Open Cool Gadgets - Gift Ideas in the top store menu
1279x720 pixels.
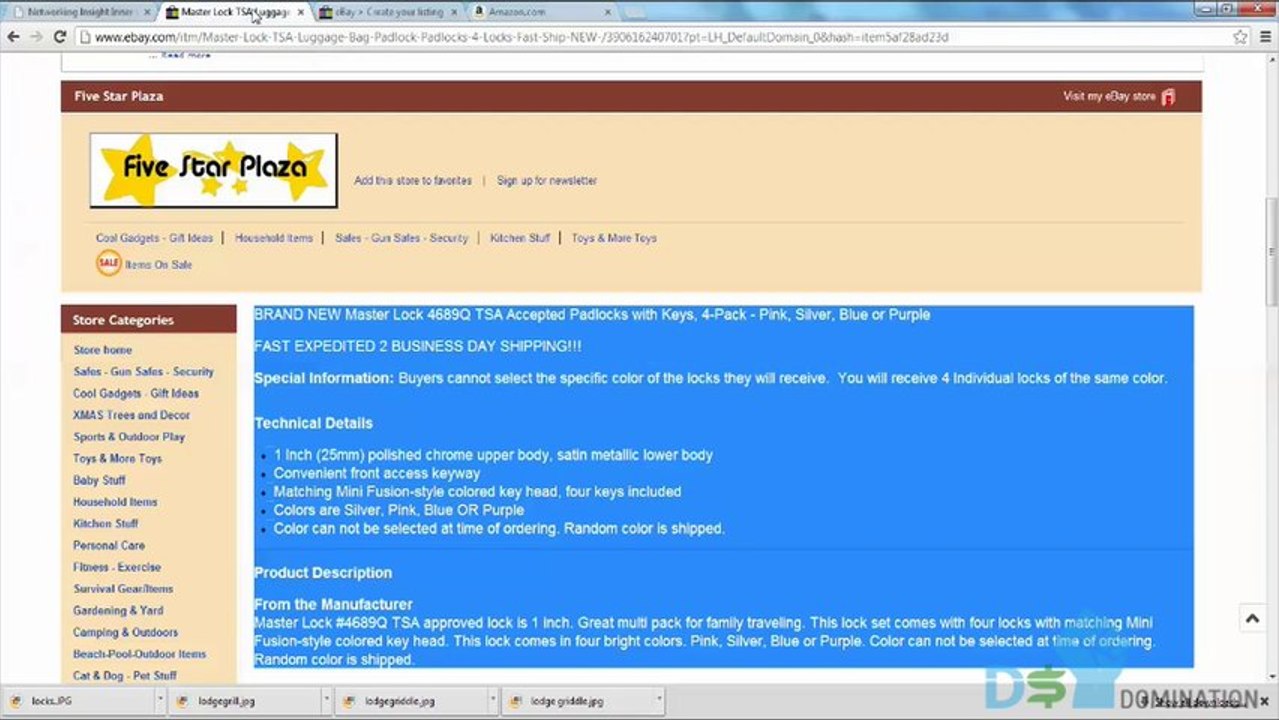tap(154, 238)
